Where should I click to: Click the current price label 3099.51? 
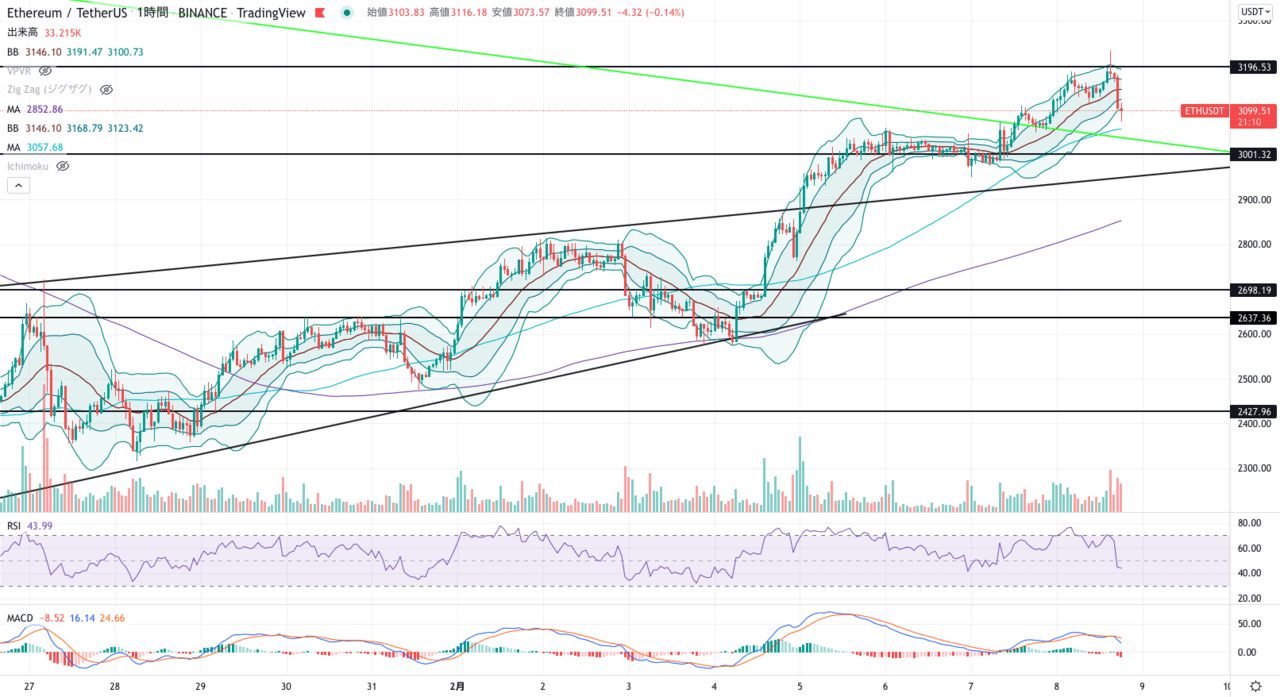click(x=1254, y=110)
